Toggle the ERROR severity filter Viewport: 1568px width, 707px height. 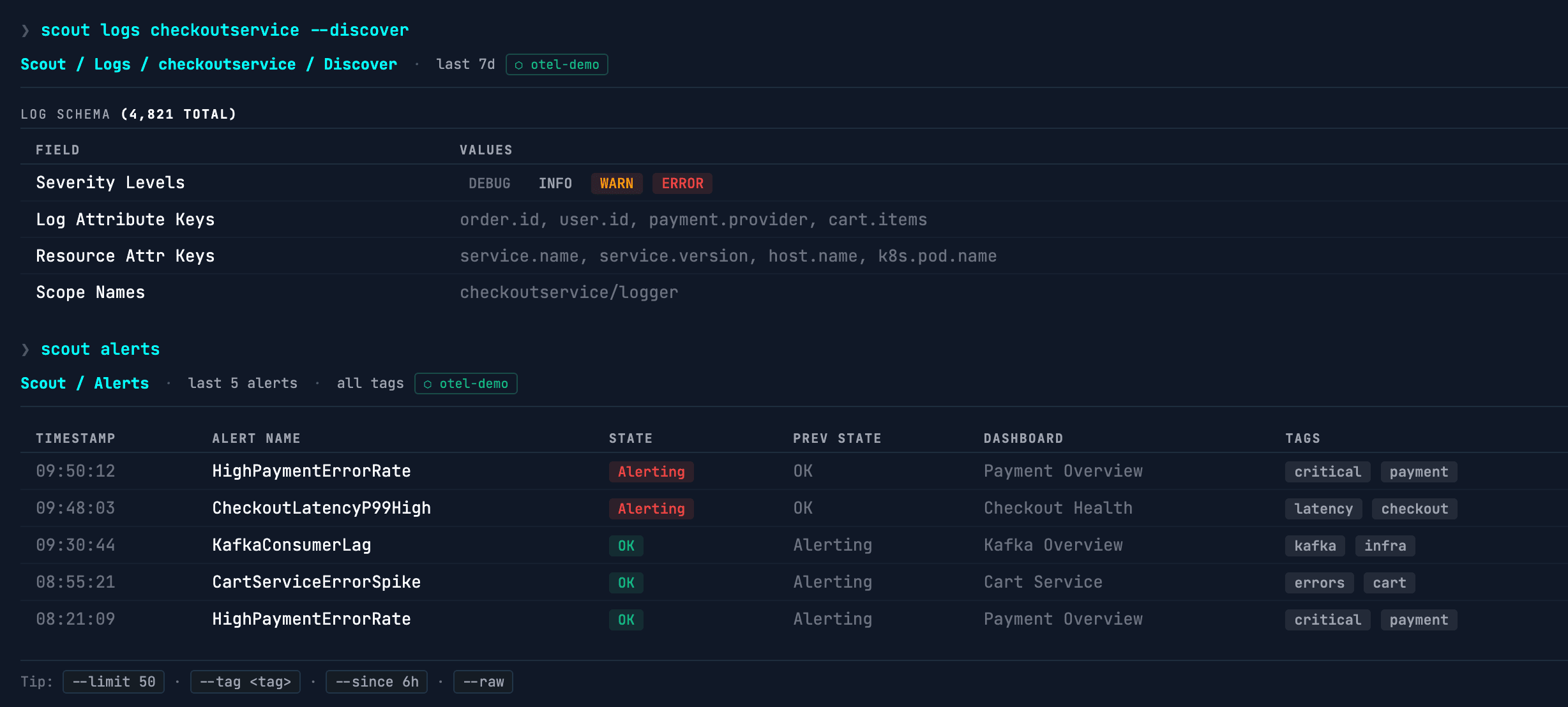682,183
